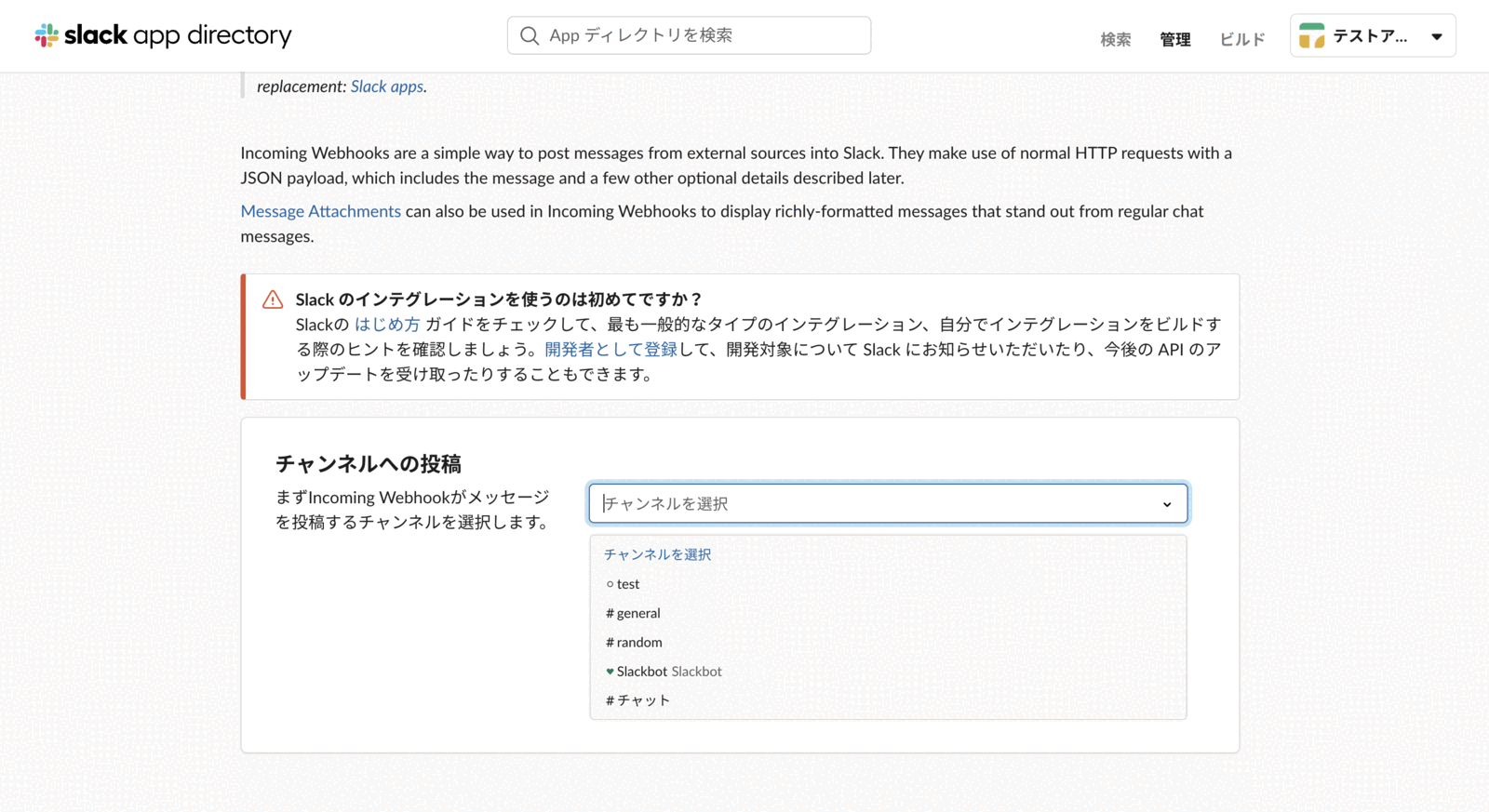Open the 検索 nav item

[1116, 39]
